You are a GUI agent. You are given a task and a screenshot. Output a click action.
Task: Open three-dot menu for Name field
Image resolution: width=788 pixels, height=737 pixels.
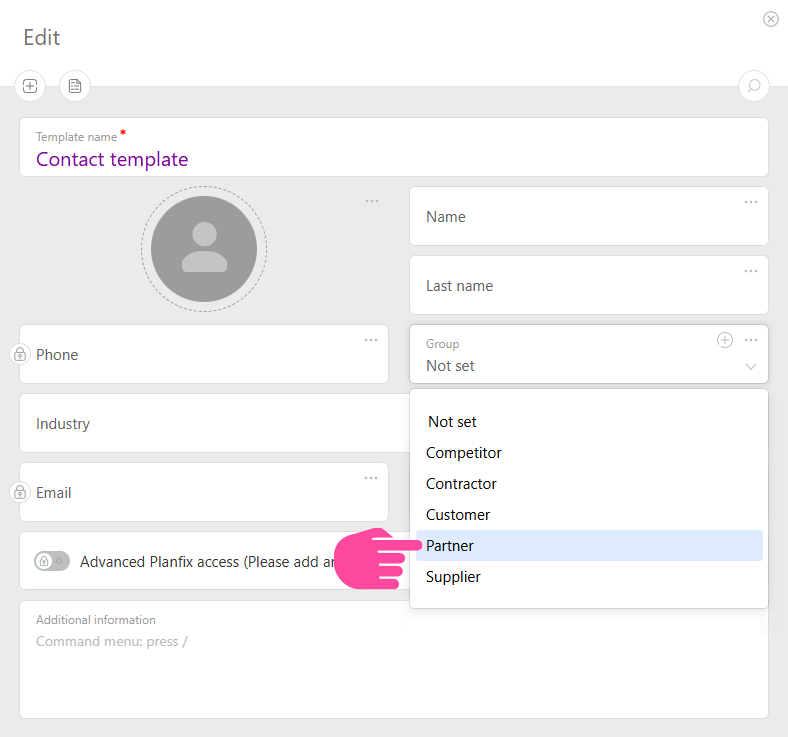click(x=751, y=202)
